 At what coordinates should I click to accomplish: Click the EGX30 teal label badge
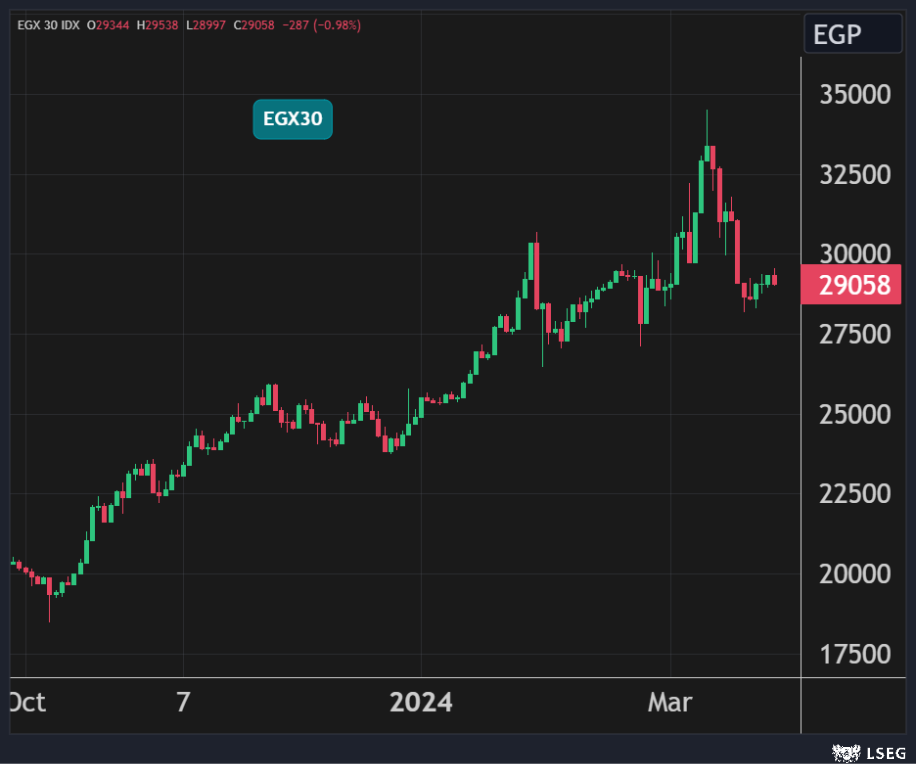click(292, 120)
